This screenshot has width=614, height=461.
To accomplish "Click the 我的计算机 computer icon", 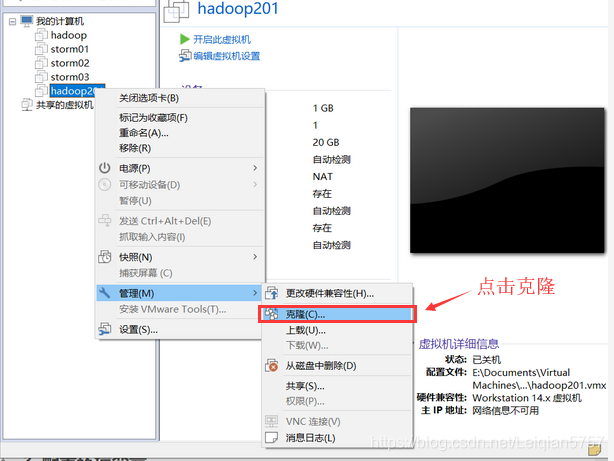I will point(27,21).
